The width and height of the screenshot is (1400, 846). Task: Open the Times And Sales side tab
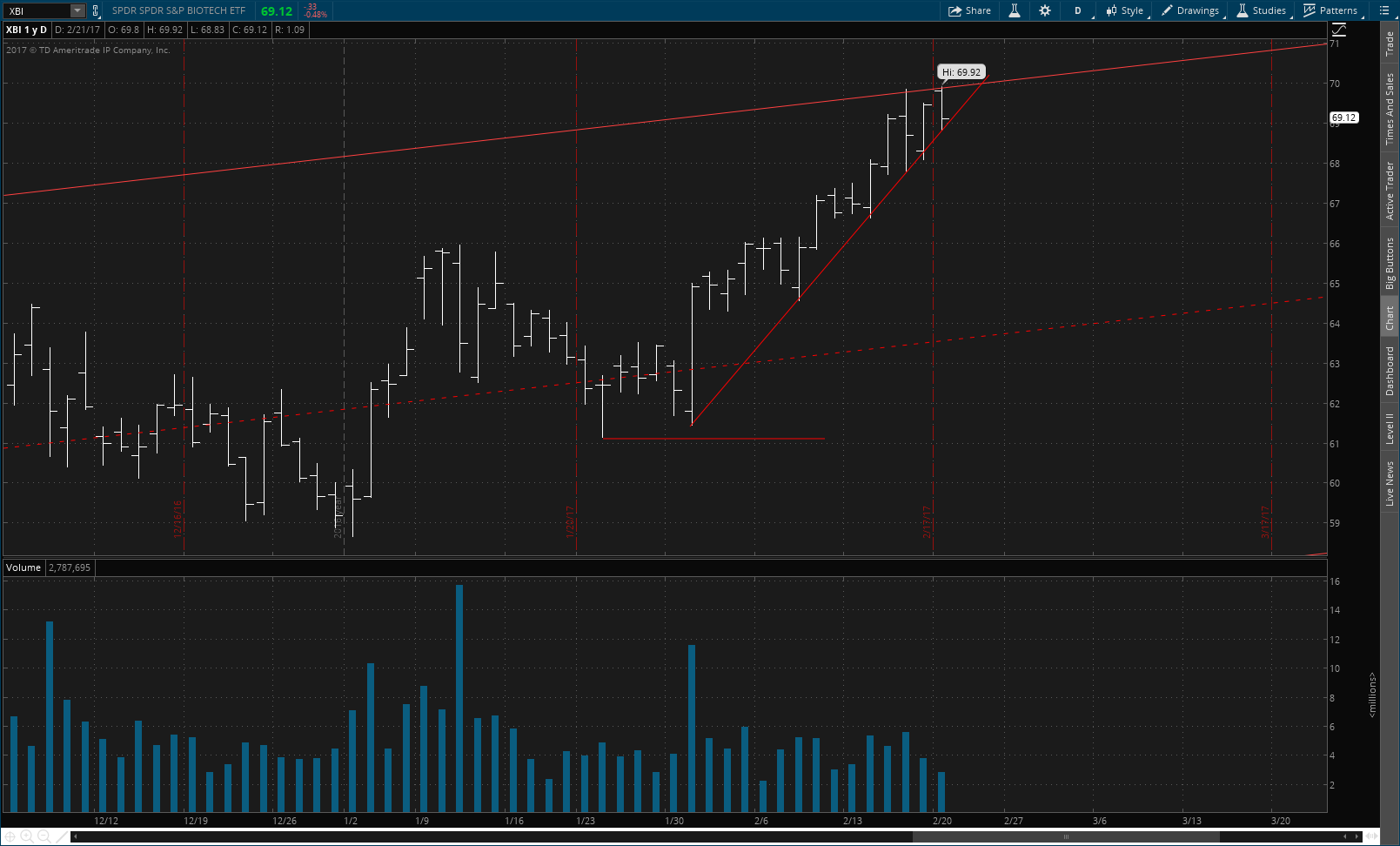[x=1390, y=109]
